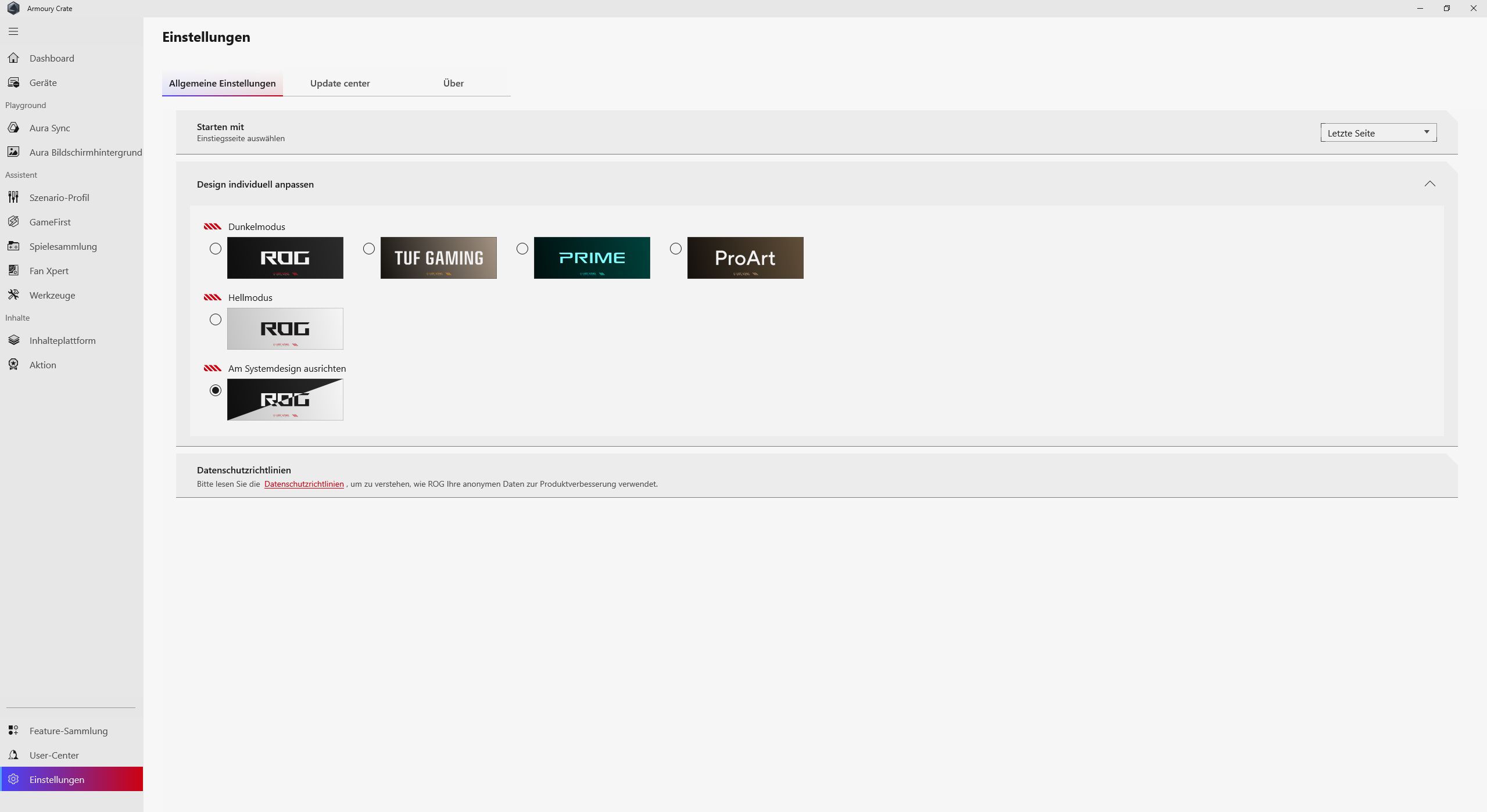Click the ProArt theme thumbnail
1487x812 pixels.
tap(746, 258)
